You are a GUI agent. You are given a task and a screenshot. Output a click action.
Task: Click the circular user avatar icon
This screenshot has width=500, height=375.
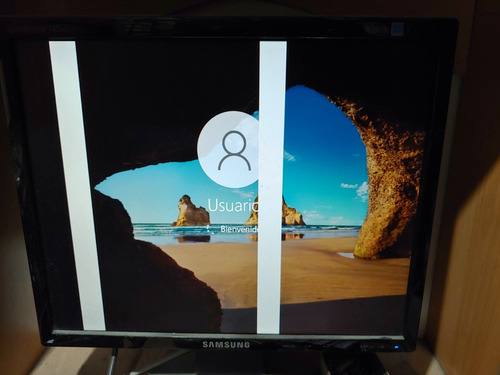[229, 149]
